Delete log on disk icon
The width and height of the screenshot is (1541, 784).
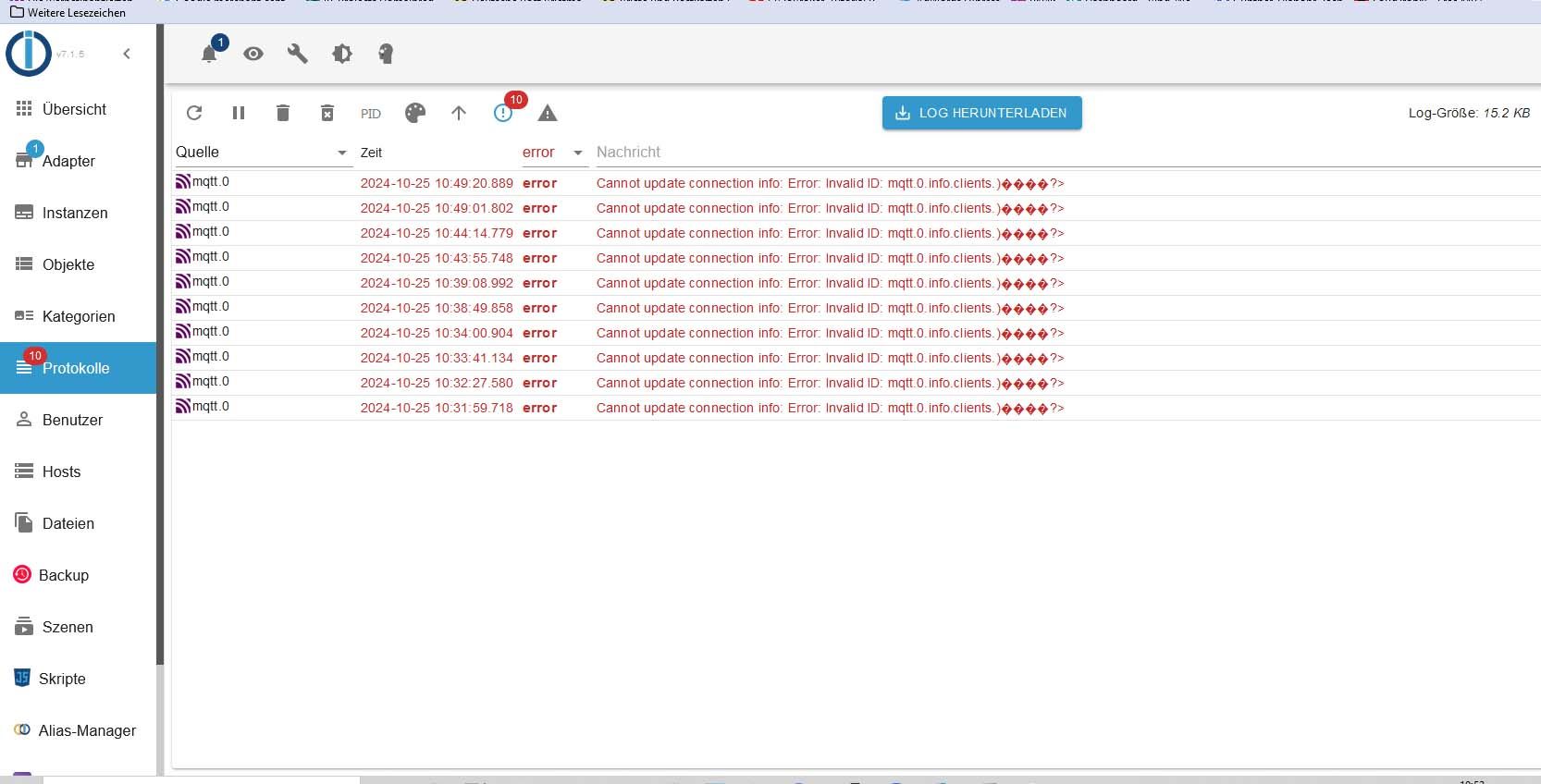coord(327,113)
